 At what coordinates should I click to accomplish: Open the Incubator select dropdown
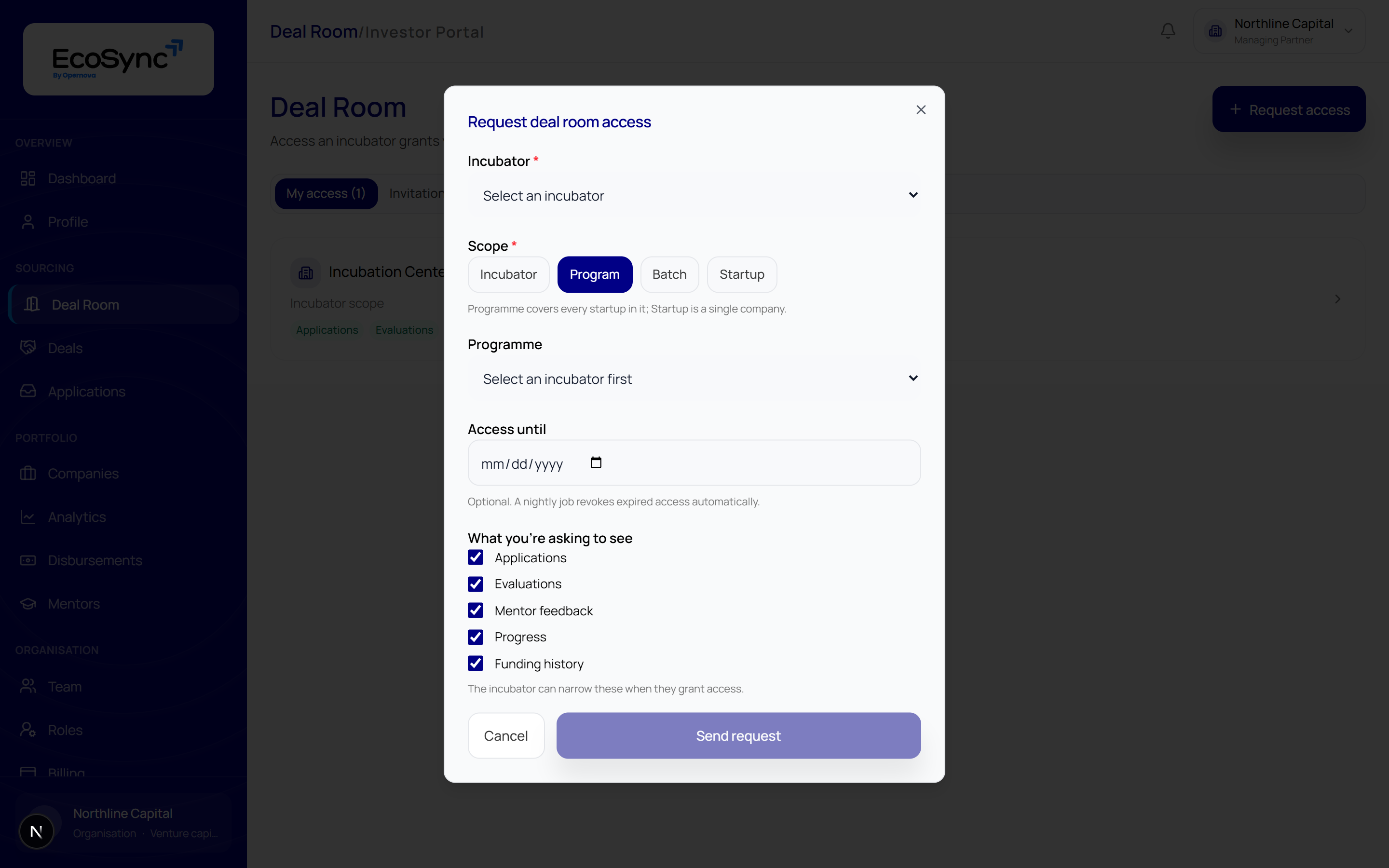click(x=694, y=195)
